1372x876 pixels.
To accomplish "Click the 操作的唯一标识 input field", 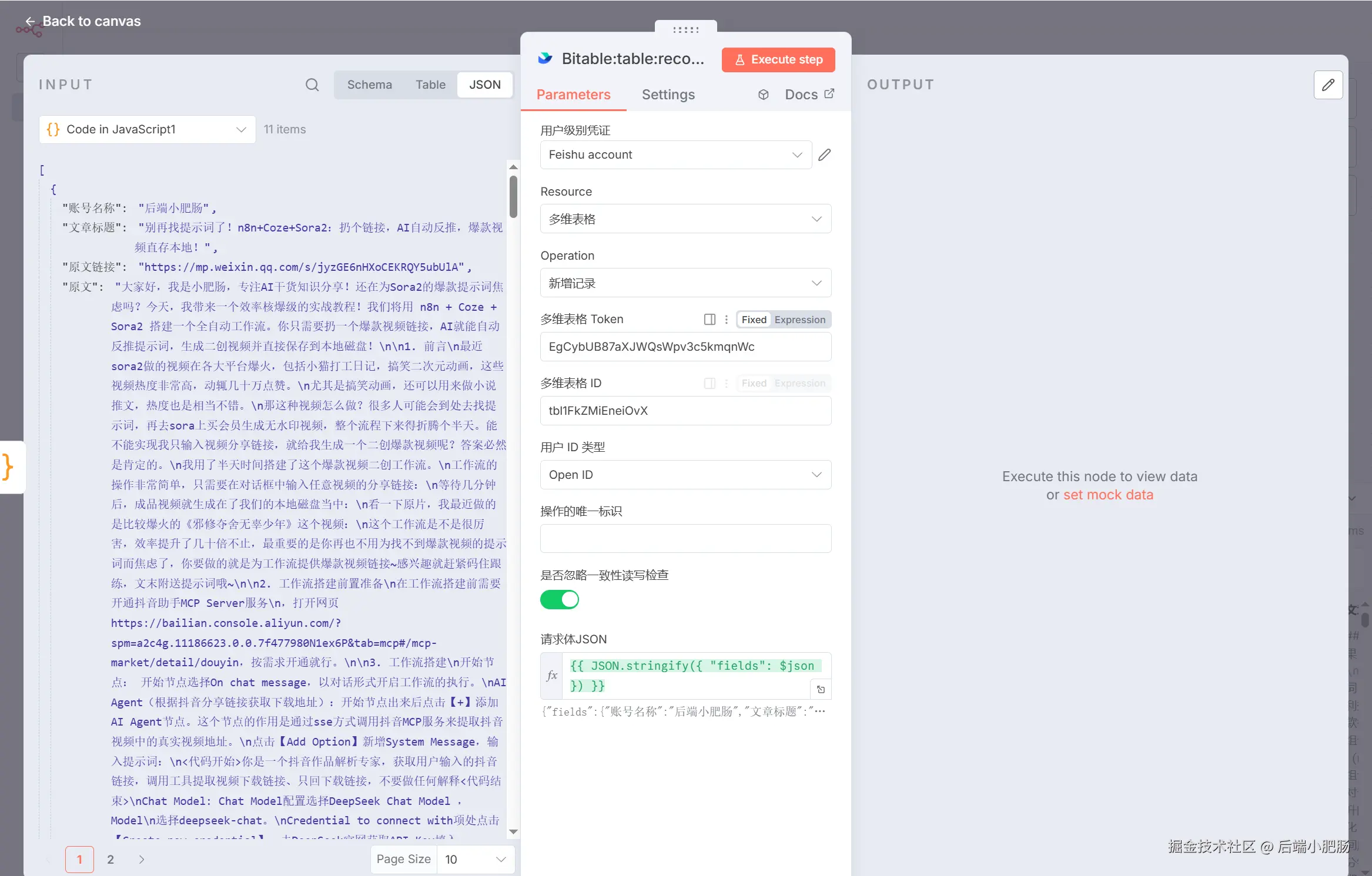I will click(685, 538).
